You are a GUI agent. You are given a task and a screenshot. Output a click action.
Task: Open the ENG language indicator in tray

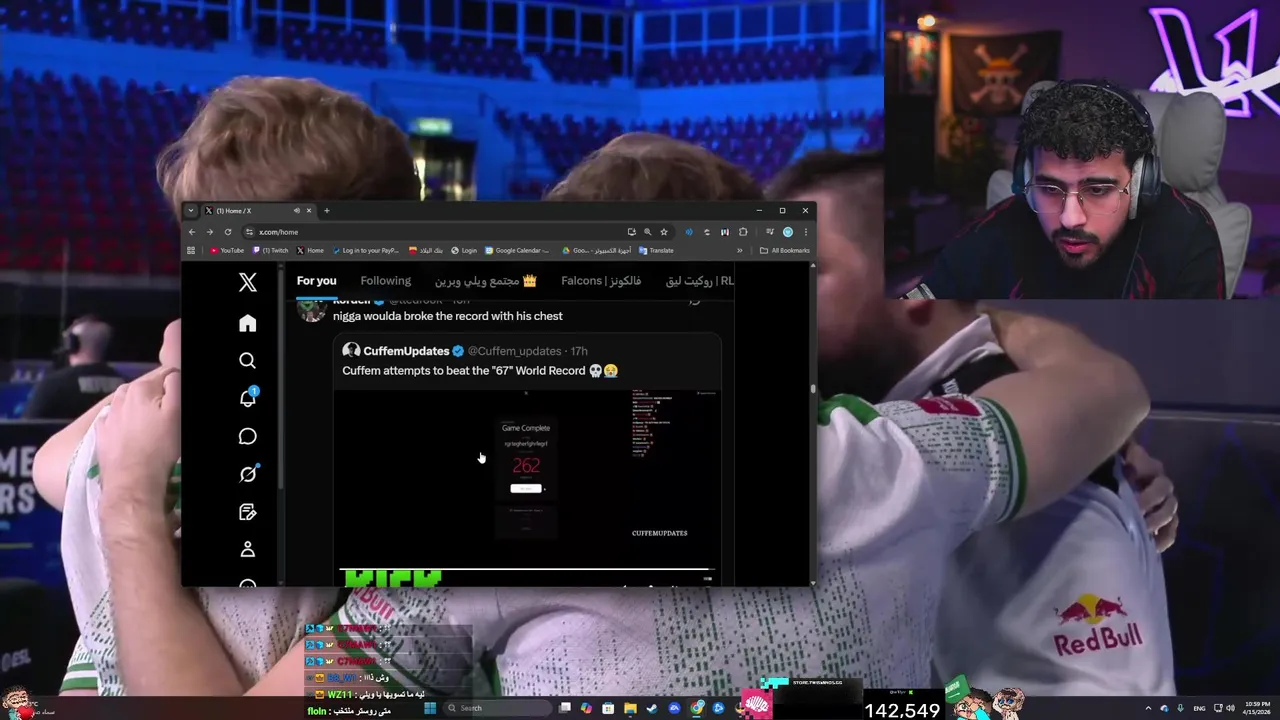(1199, 708)
